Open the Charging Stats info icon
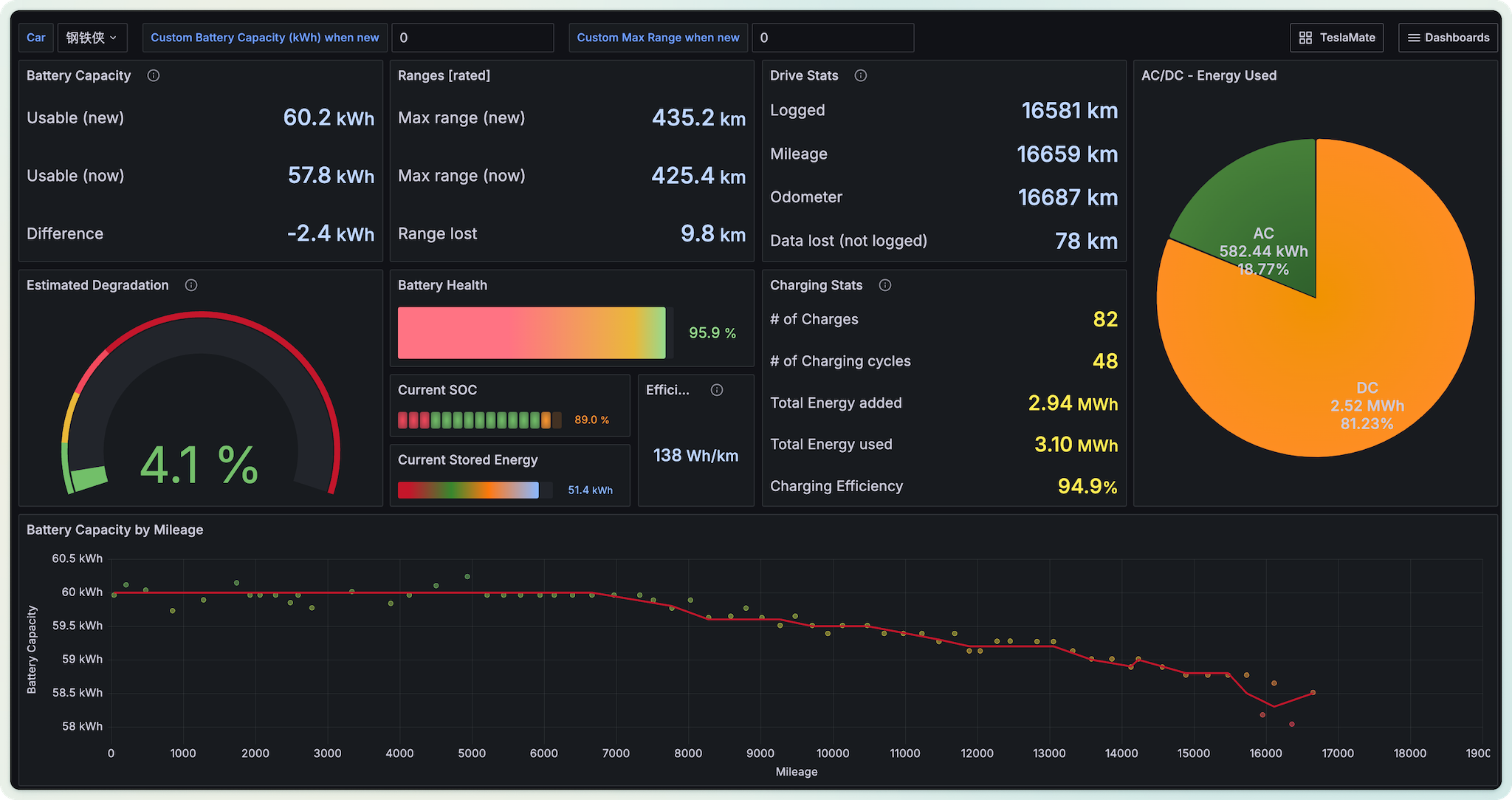Viewport: 1512px width, 800px height. click(885, 285)
